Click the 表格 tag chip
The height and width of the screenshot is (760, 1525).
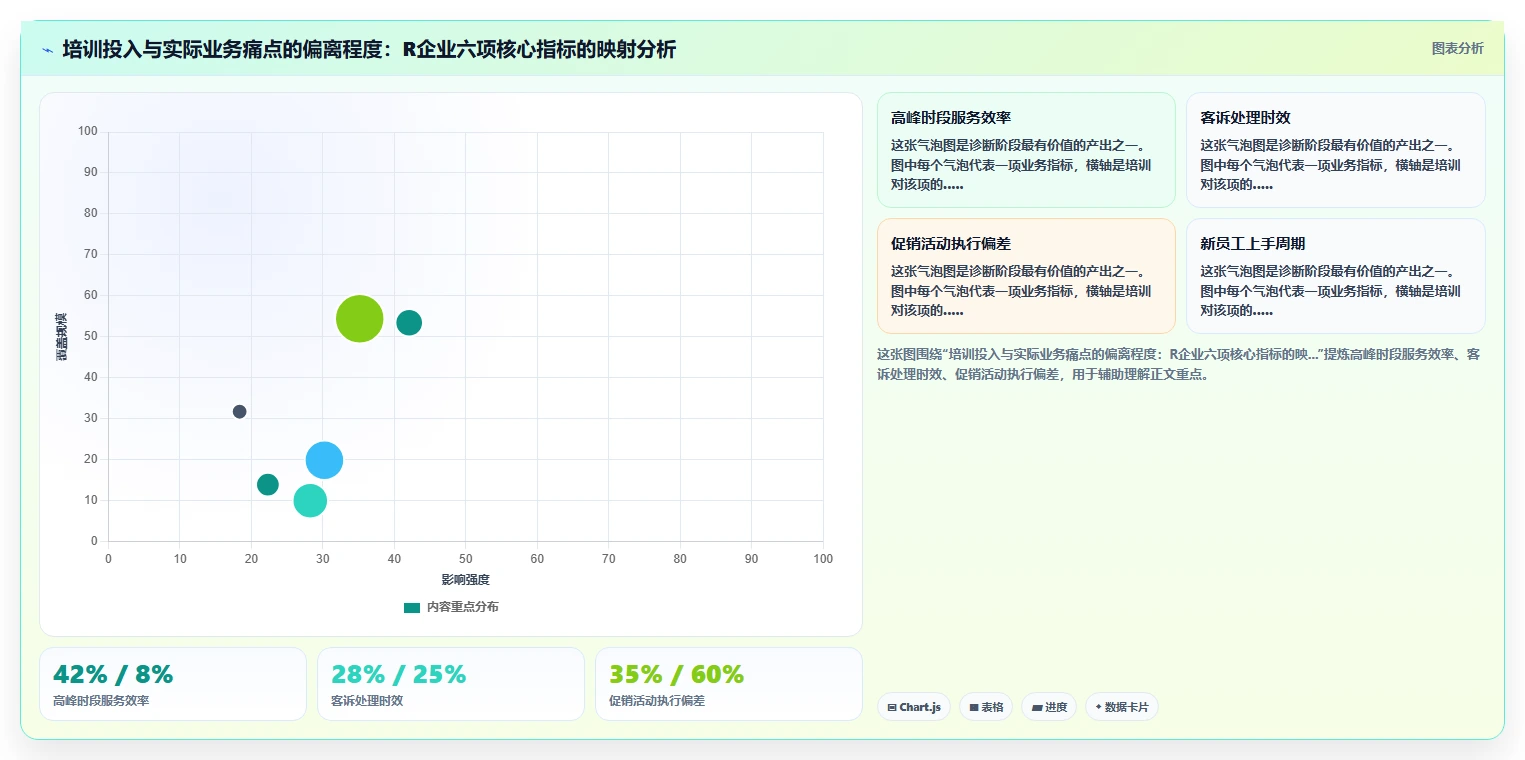(x=986, y=707)
